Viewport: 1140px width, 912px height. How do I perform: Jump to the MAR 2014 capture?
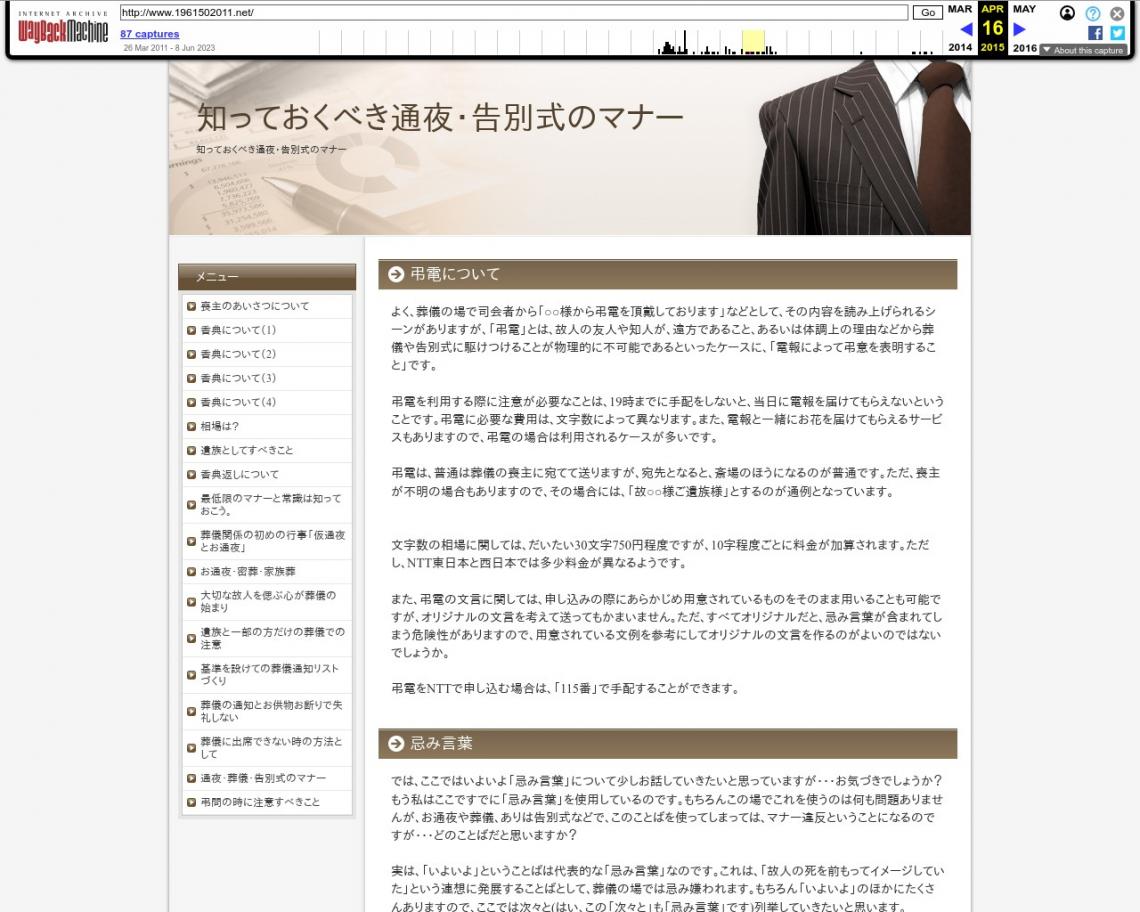960,28
